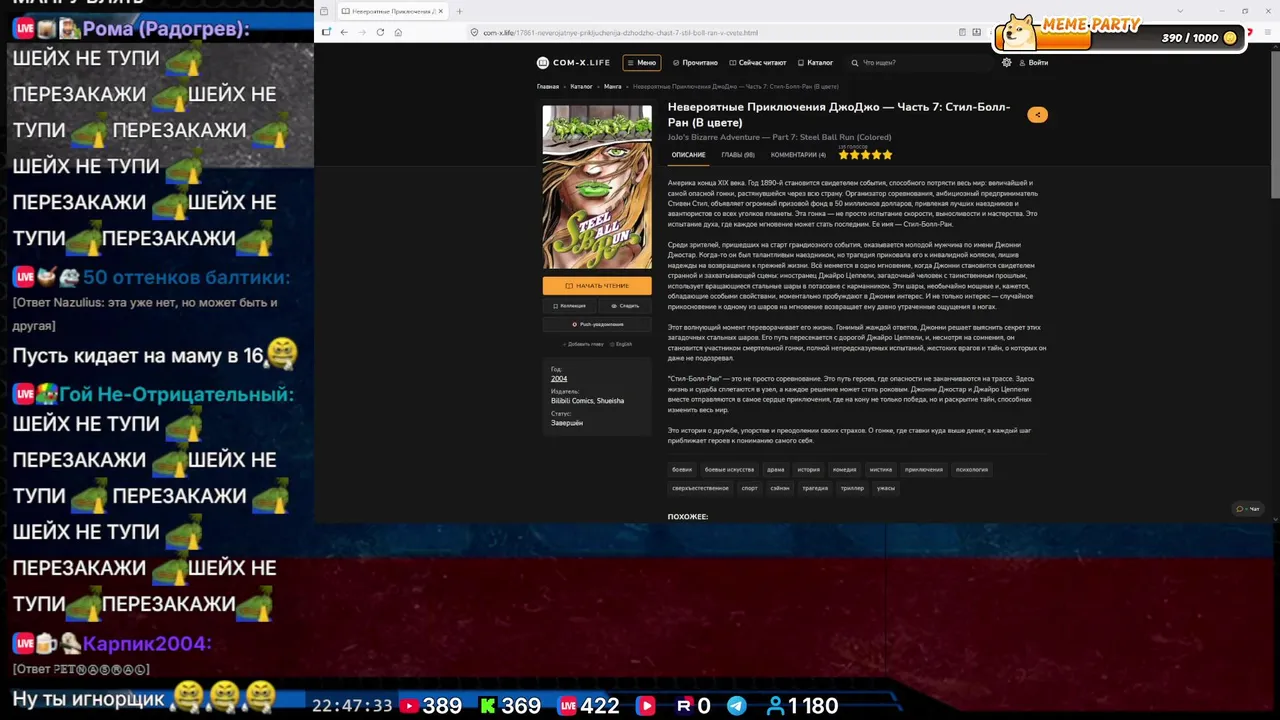Click the browser forward arrow
1280x720 pixels.
(x=362, y=32)
